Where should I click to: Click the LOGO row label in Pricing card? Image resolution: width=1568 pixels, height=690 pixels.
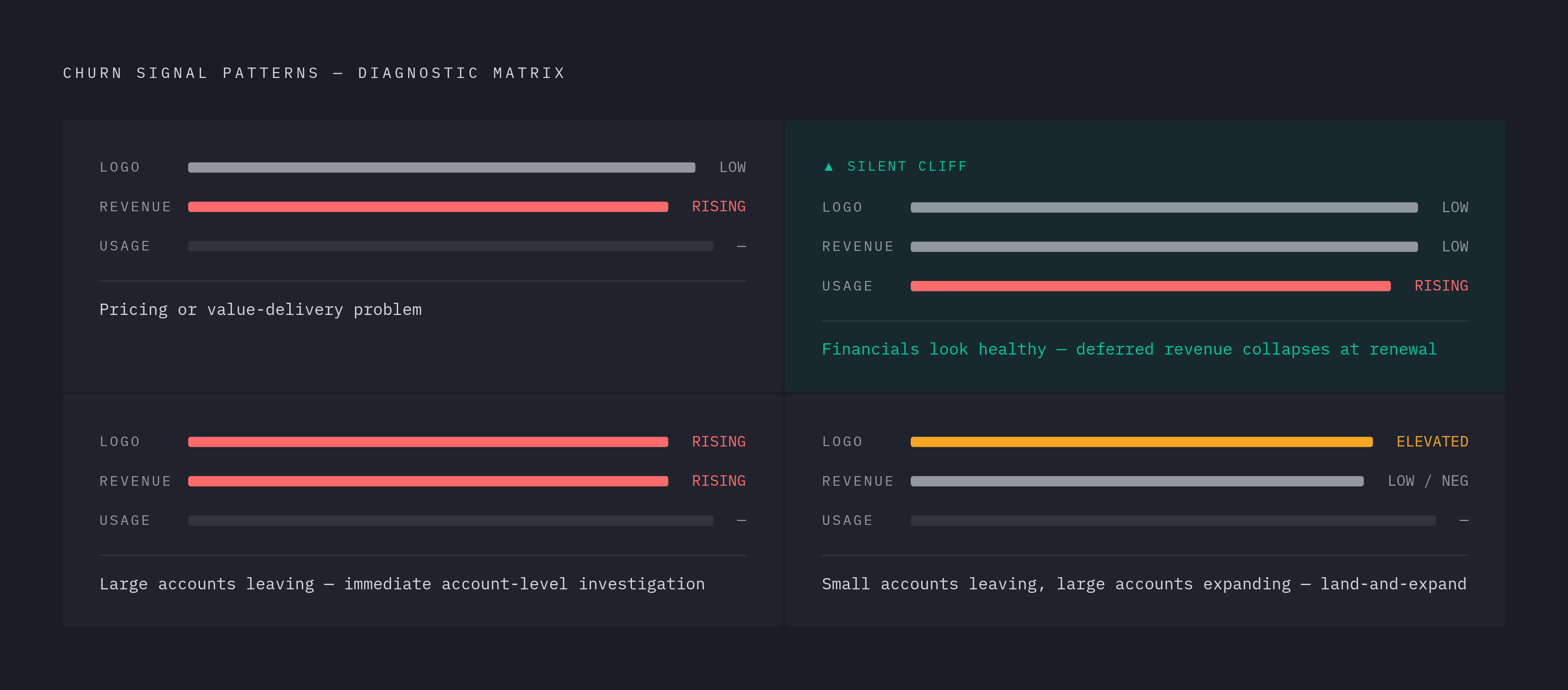click(x=120, y=167)
